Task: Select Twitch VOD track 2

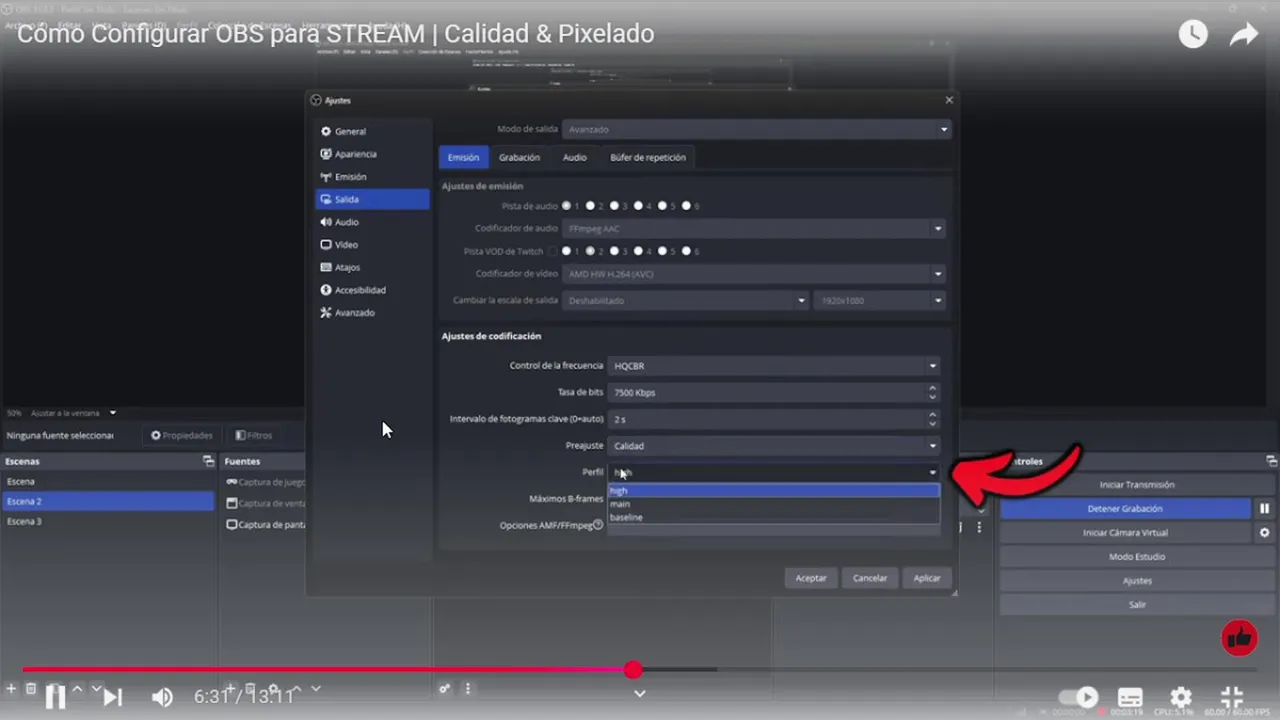Action: coord(590,251)
